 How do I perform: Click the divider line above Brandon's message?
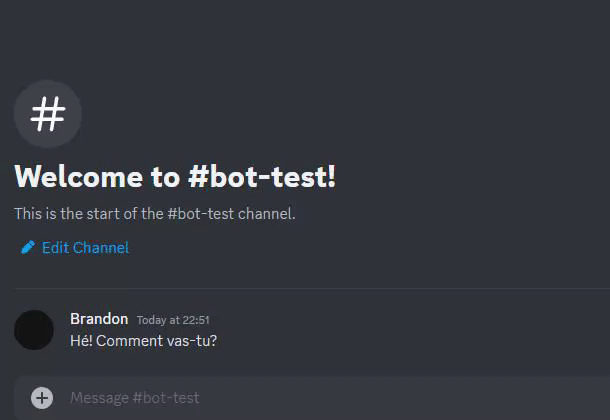[313, 289]
